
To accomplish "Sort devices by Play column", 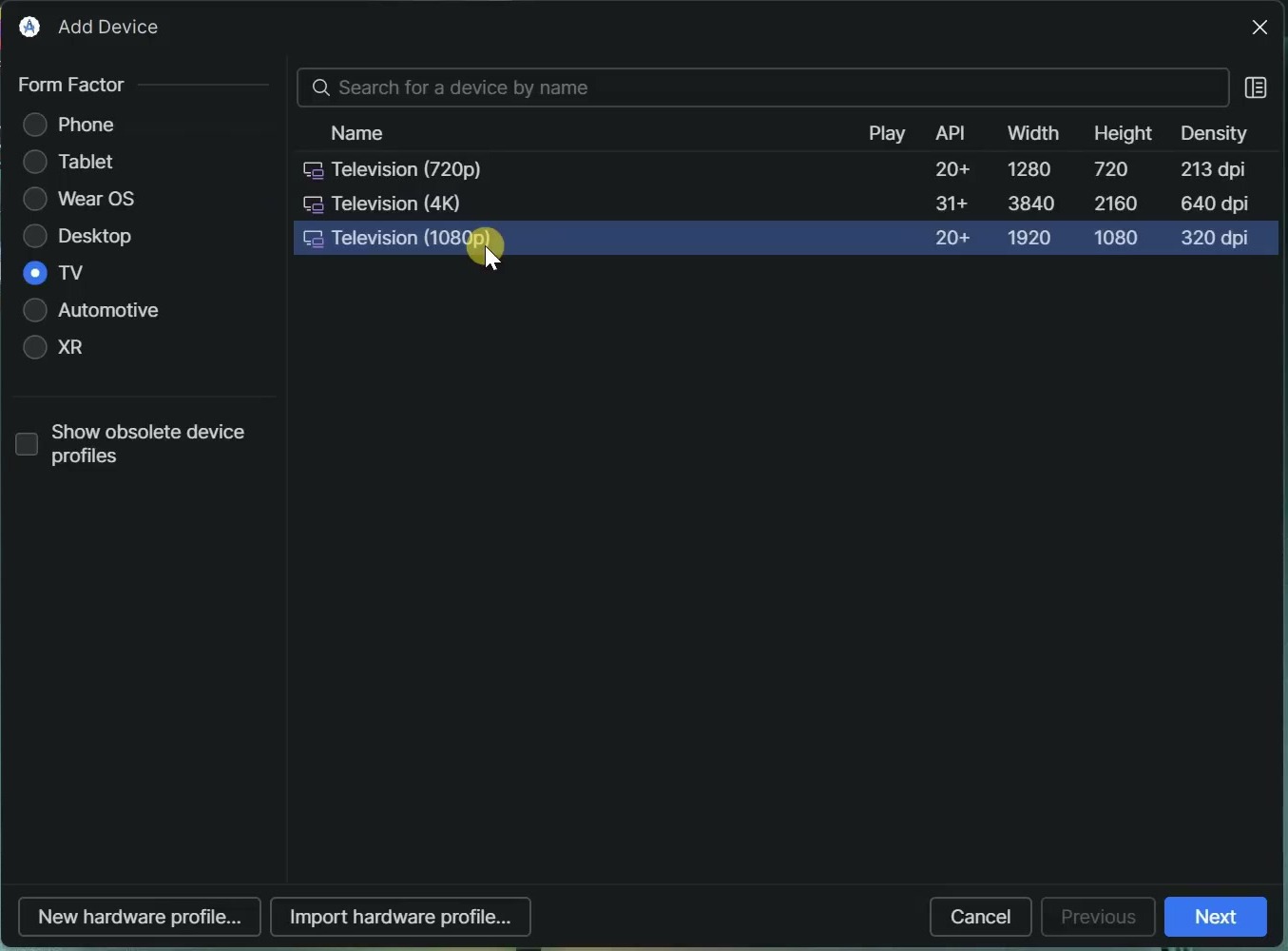I will (888, 134).
